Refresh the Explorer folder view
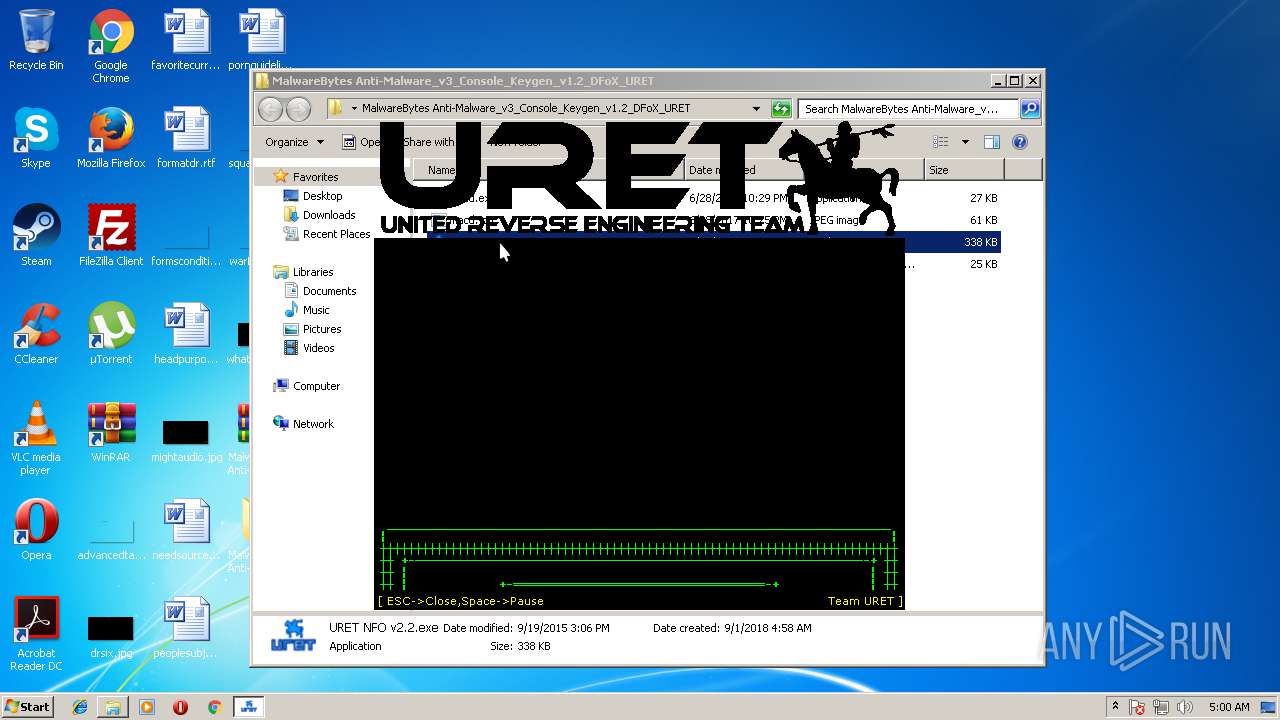This screenshot has height=720, width=1280. pyautogui.click(x=782, y=108)
